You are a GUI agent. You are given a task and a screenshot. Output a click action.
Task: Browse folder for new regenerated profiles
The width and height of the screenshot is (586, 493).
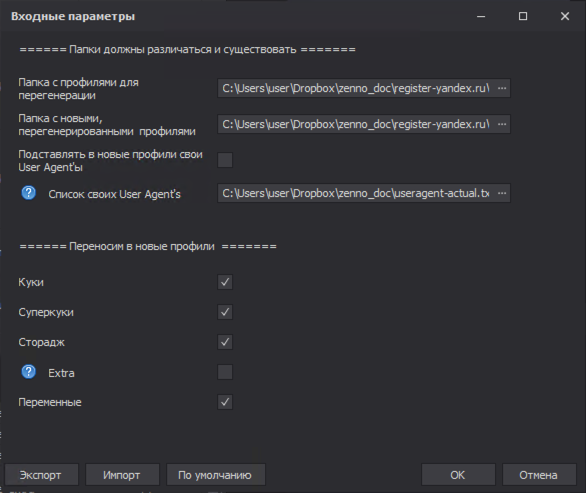point(502,124)
